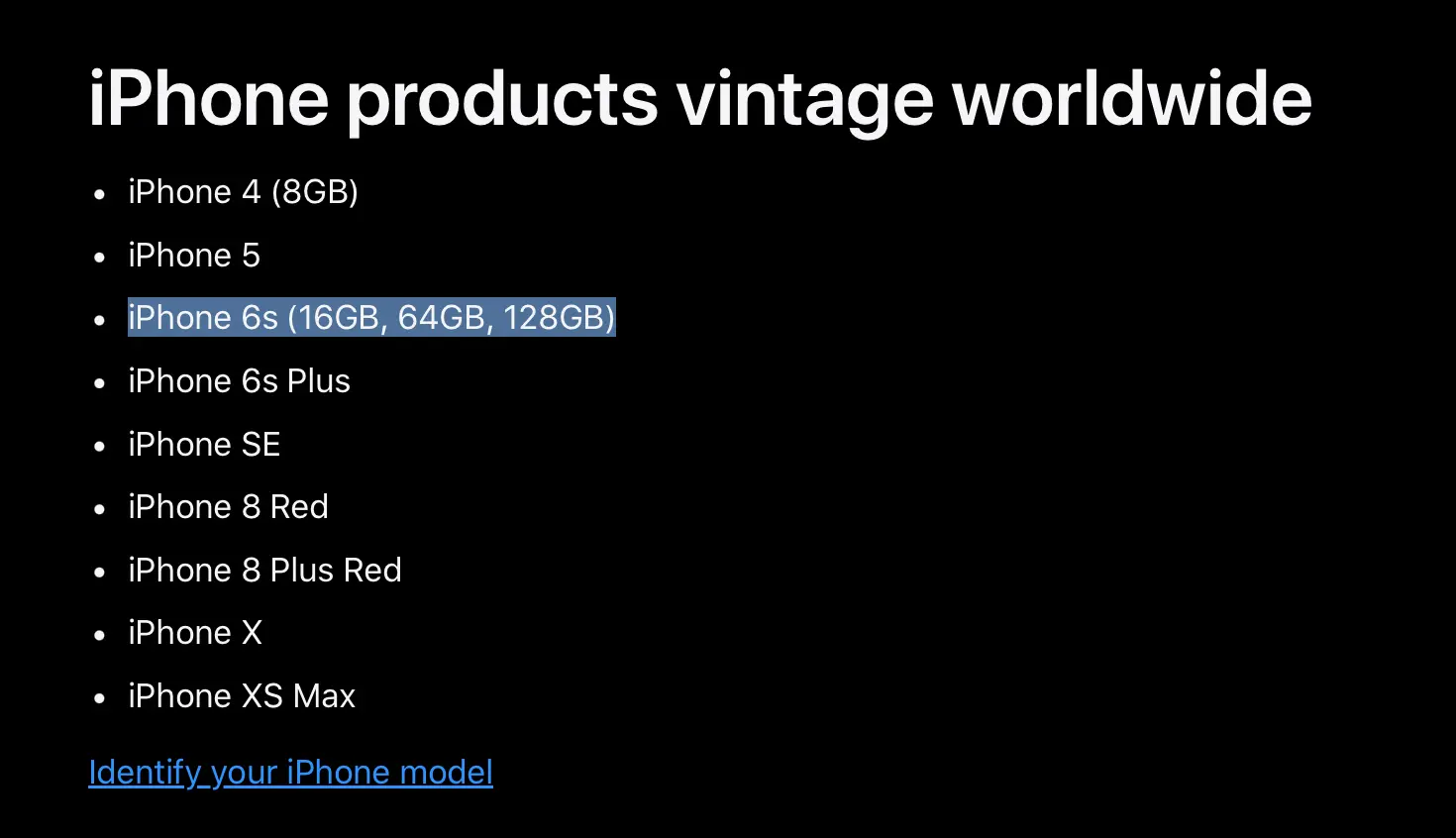Click the bullet beside iPhone XS Max
The height and width of the screenshot is (838, 1456).
[x=99, y=698]
